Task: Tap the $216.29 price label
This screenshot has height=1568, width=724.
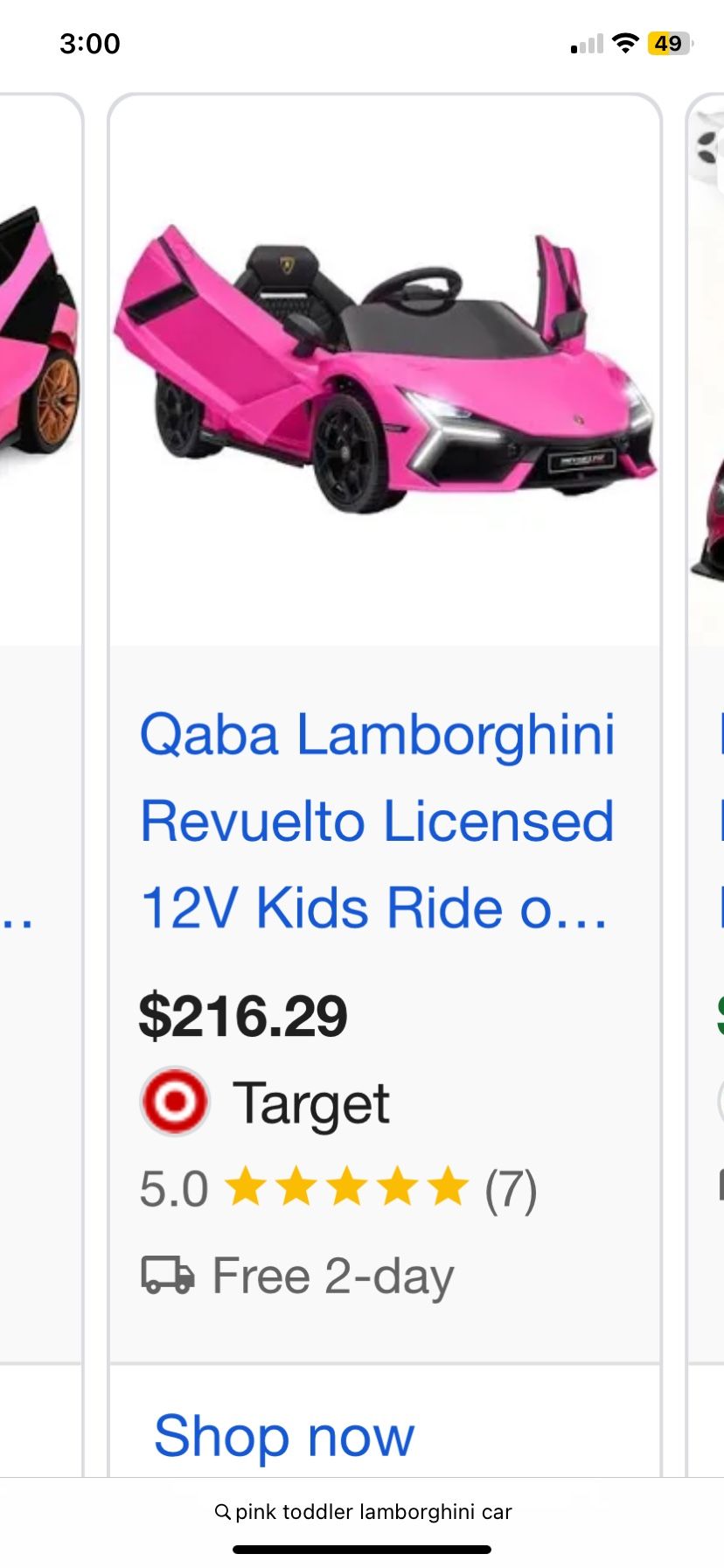Action: (246, 1015)
